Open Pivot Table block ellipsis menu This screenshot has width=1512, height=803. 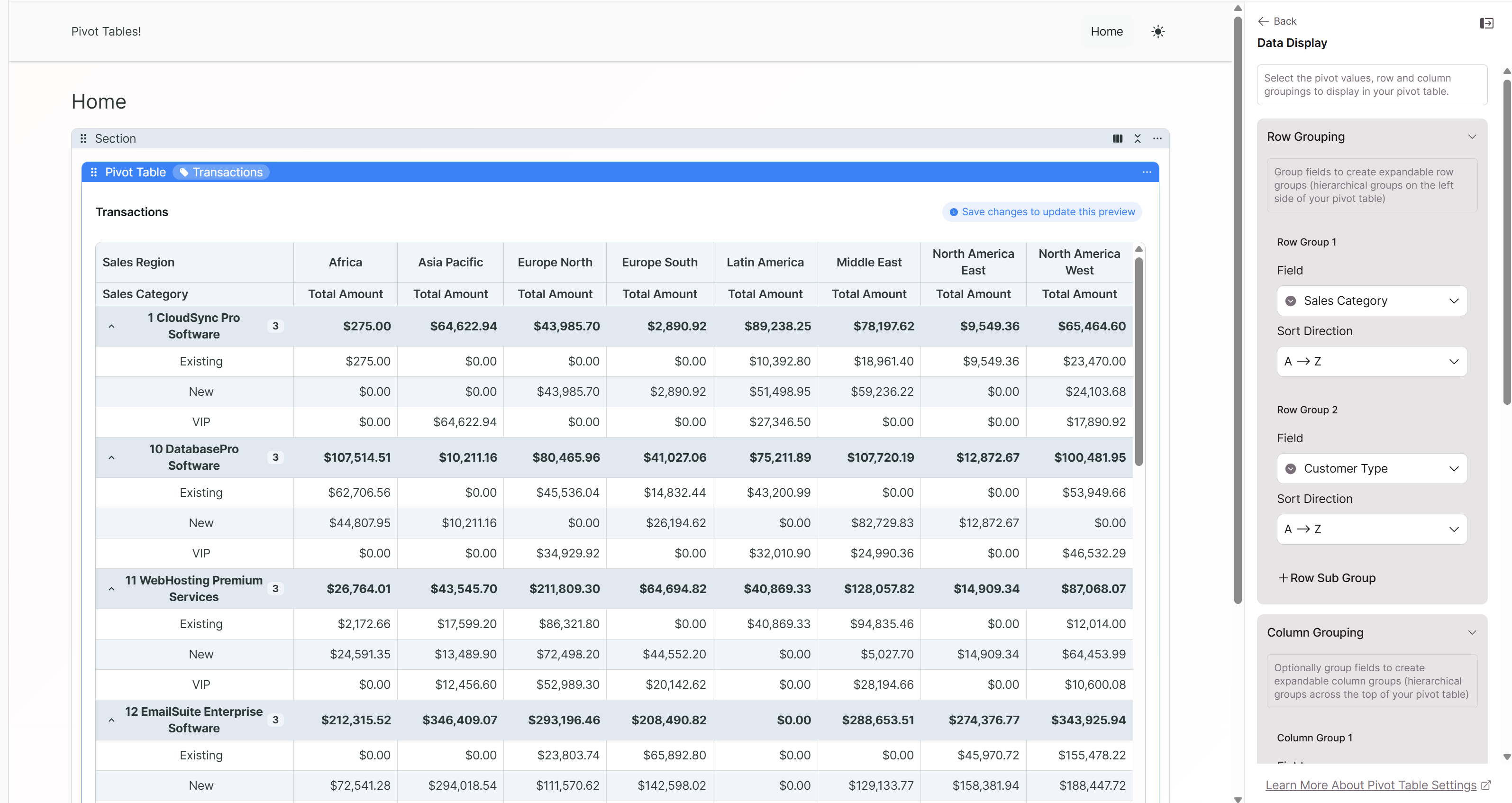click(1147, 172)
